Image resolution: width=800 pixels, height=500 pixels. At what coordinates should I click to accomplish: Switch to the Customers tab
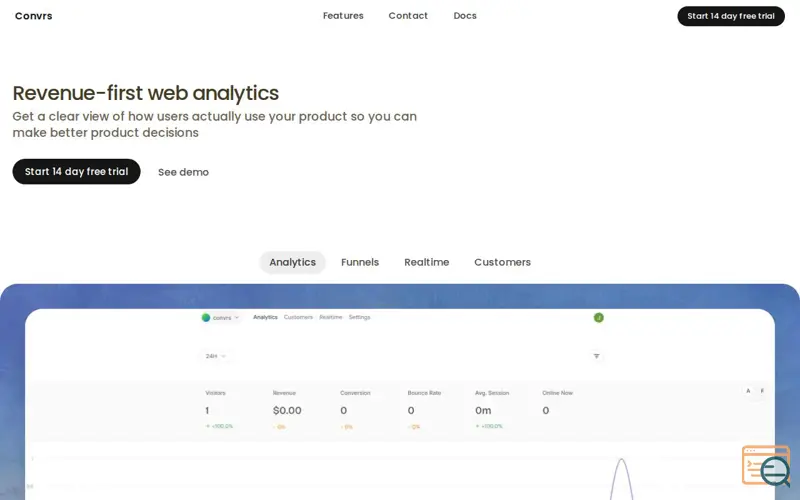[503, 262]
